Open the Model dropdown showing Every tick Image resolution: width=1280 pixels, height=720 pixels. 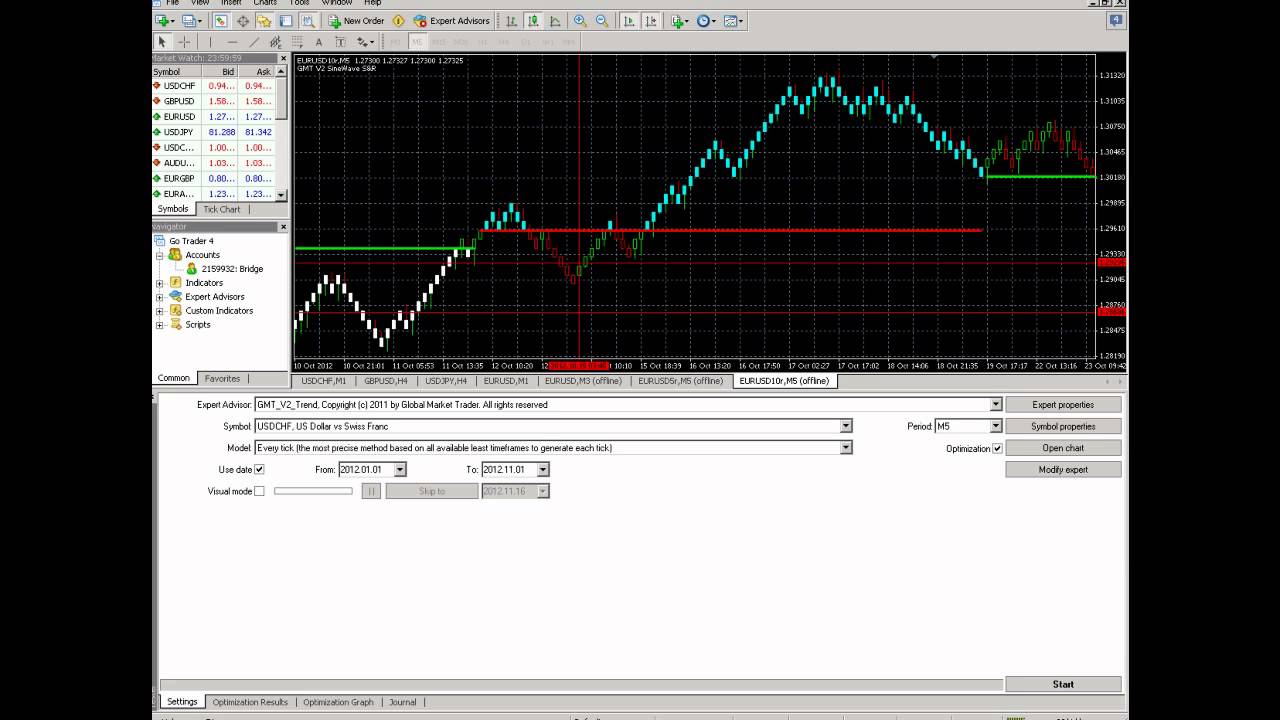pyautogui.click(x=846, y=448)
